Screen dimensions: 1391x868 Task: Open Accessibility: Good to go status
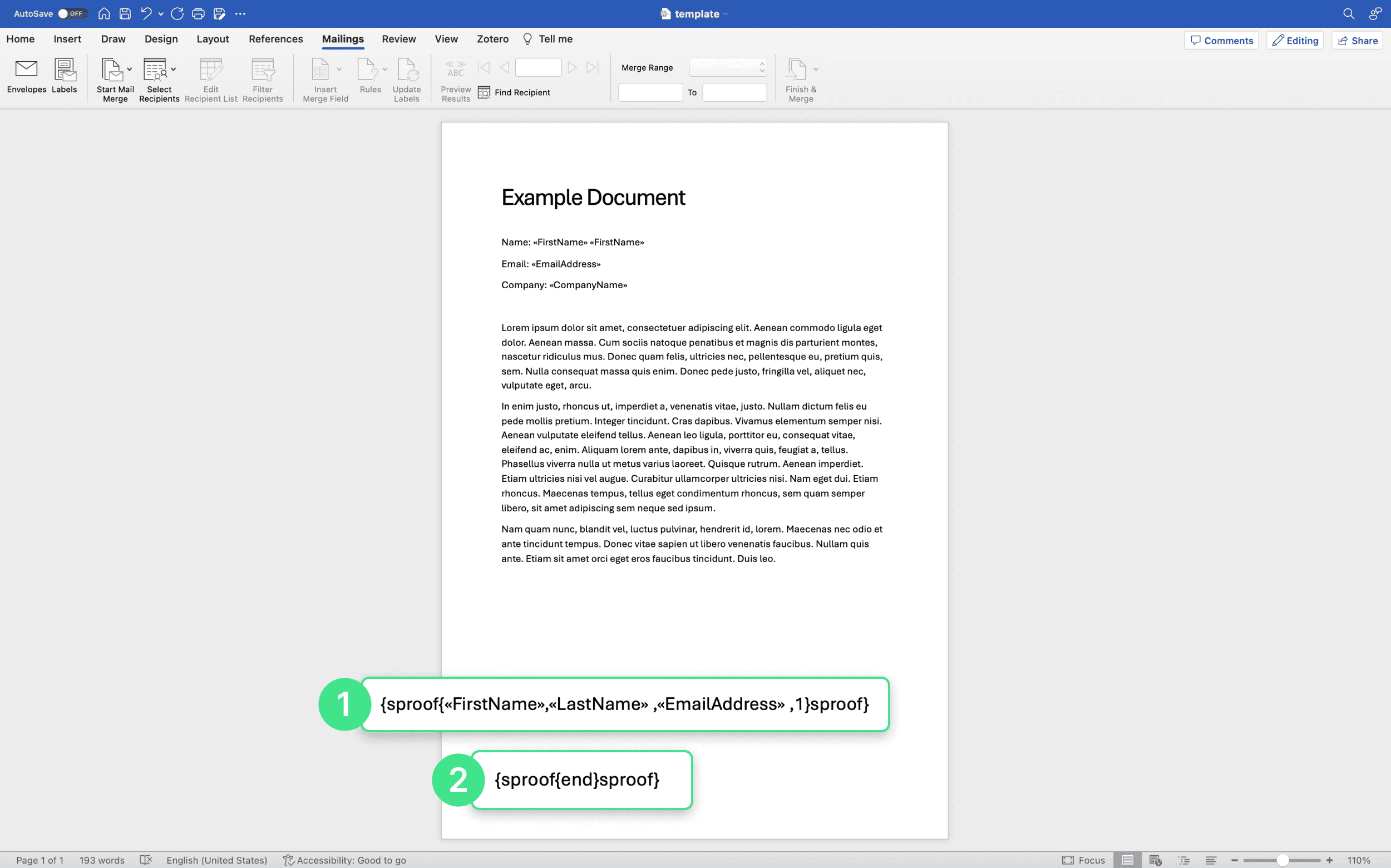click(x=344, y=860)
